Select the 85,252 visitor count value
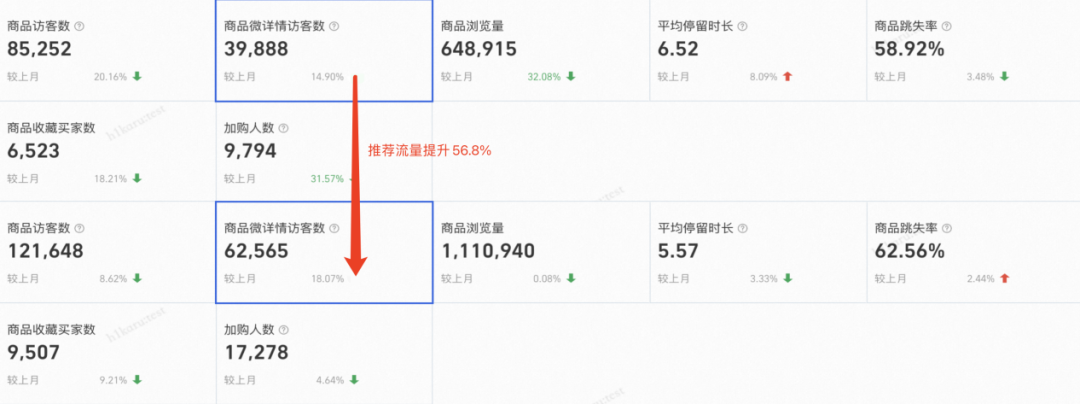1080x404 pixels. (x=39, y=50)
